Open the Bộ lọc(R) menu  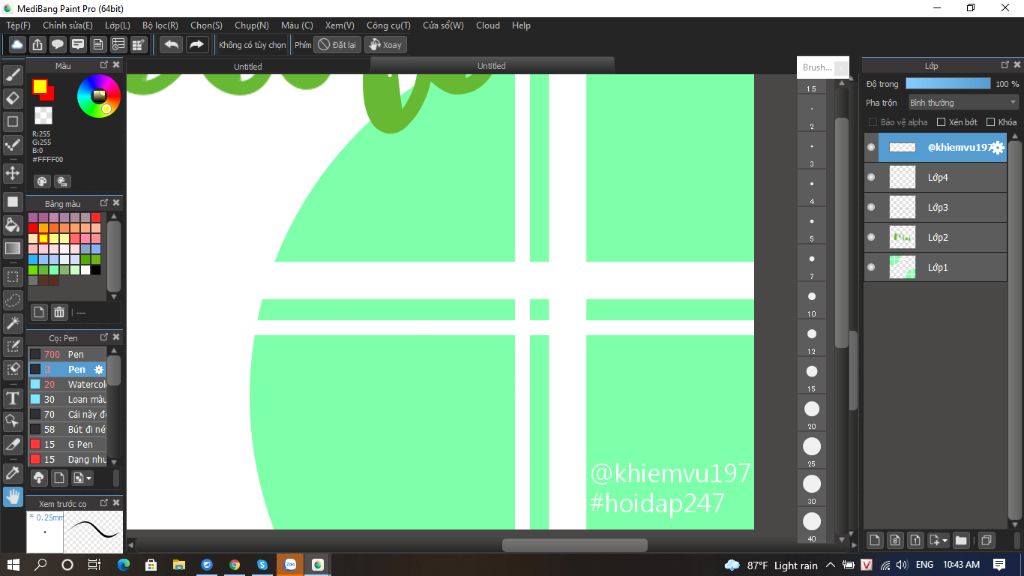(x=160, y=25)
